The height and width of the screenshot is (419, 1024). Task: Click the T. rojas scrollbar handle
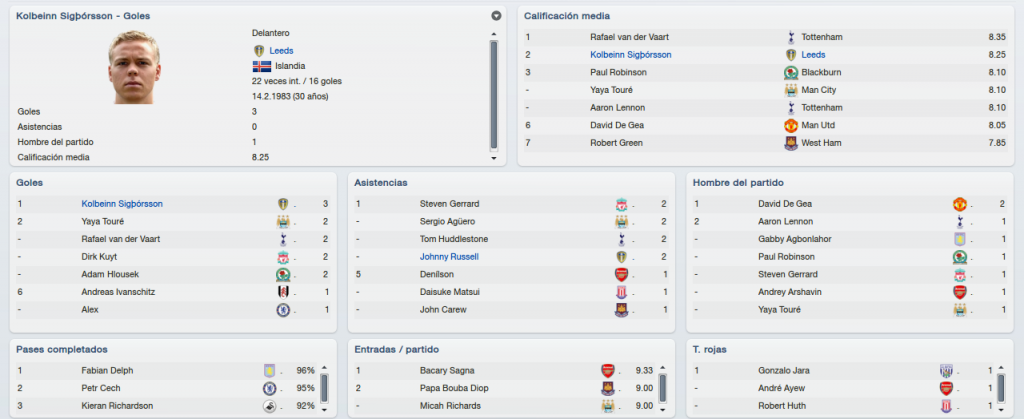[x=1001, y=388]
